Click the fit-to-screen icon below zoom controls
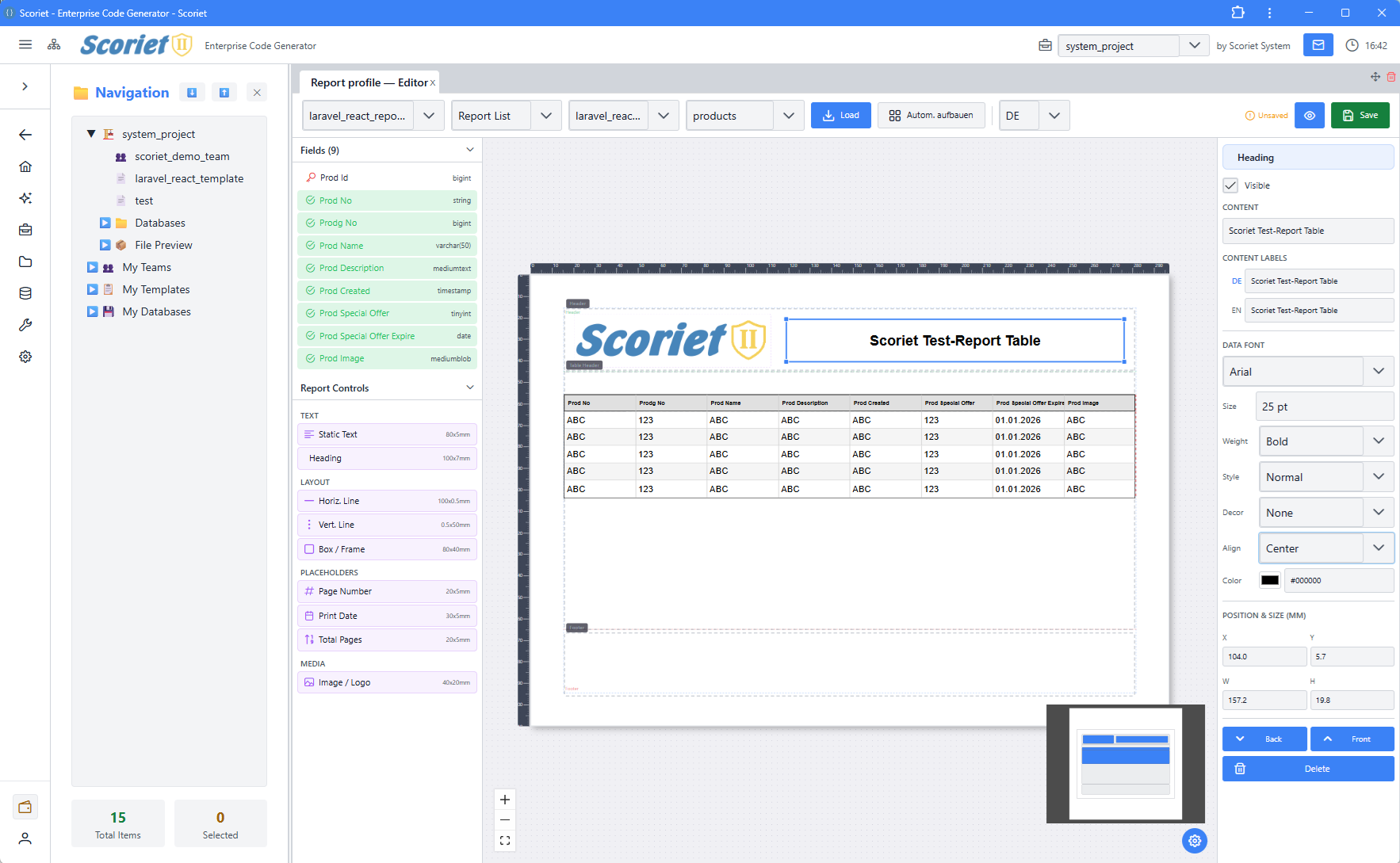Viewport: 1400px width, 863px height. [505, 841]
